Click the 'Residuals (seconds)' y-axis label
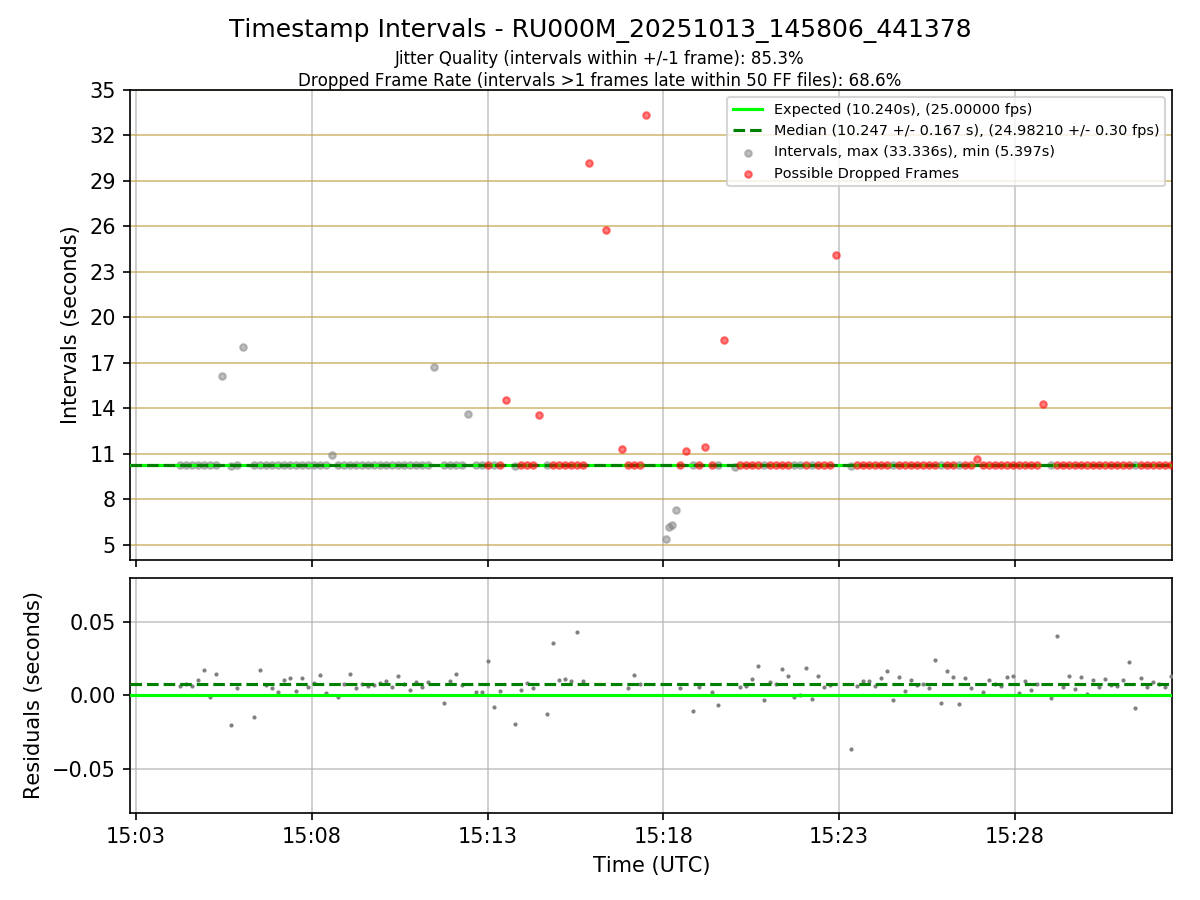The height and width of the screenshot is (900, 1200). click(x=33, y=695)
